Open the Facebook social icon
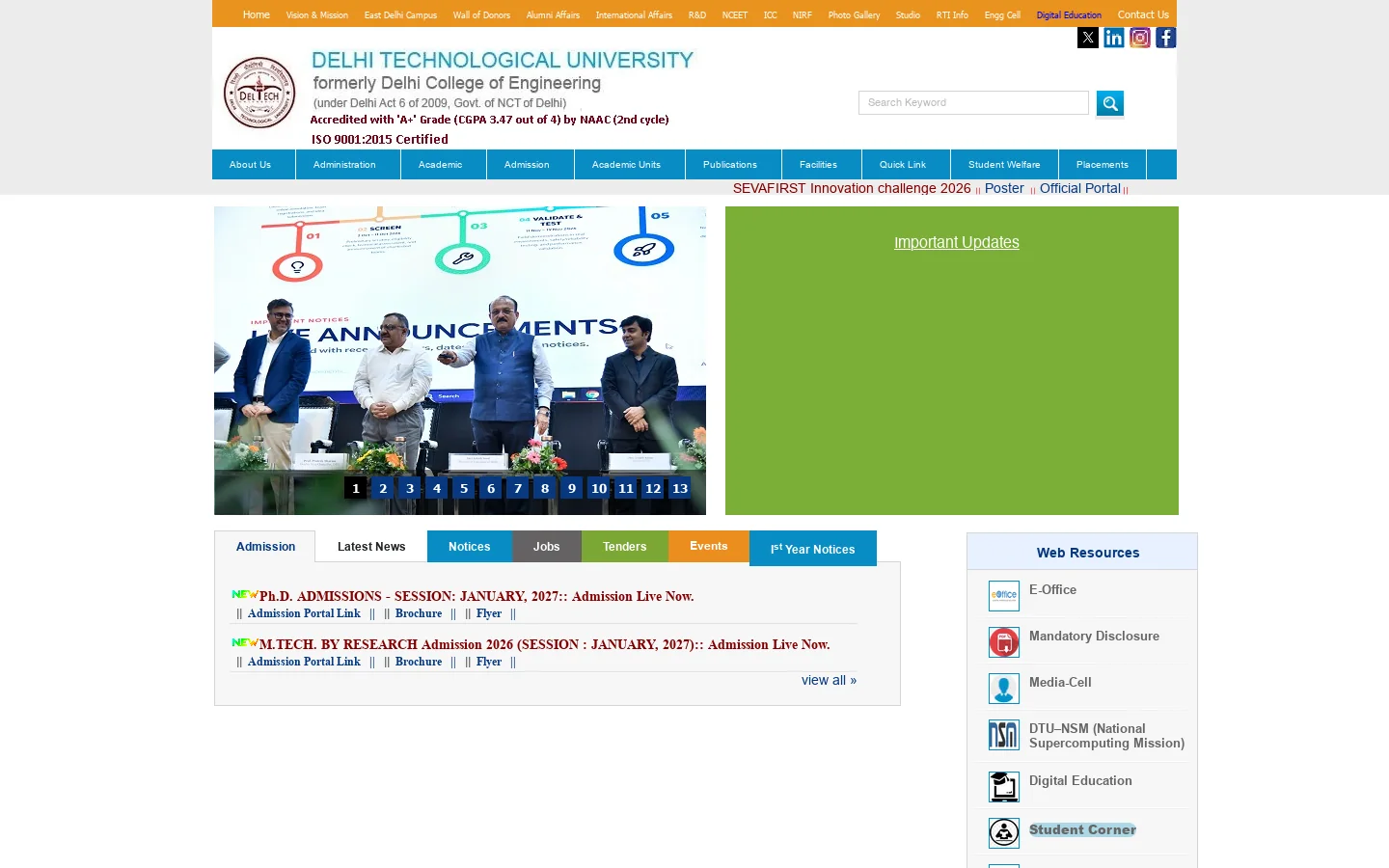 (1166, 38)
